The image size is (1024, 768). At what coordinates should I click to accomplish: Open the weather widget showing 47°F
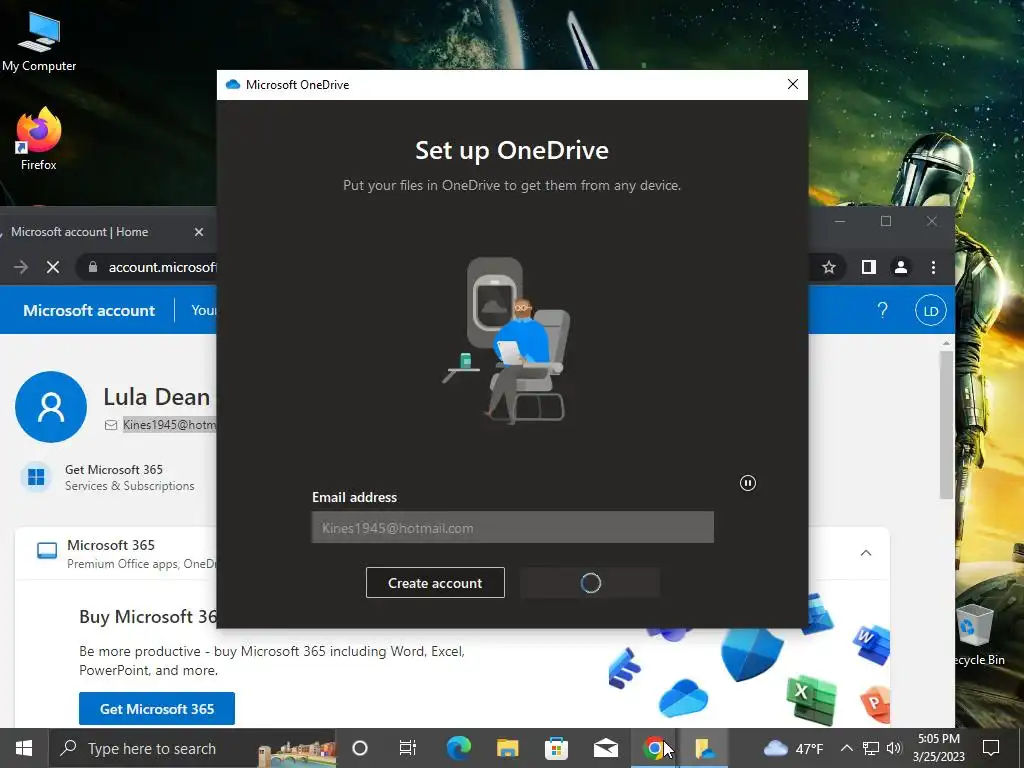(793, 748)
